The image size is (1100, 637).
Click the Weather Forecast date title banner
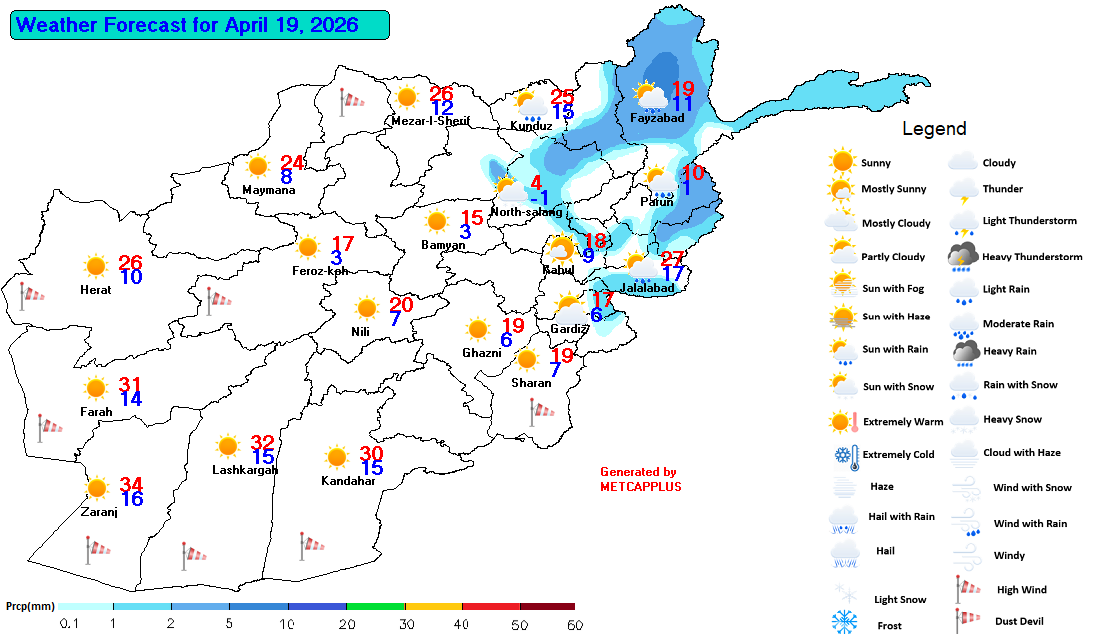pyautogui.click(x=199, y=25)
